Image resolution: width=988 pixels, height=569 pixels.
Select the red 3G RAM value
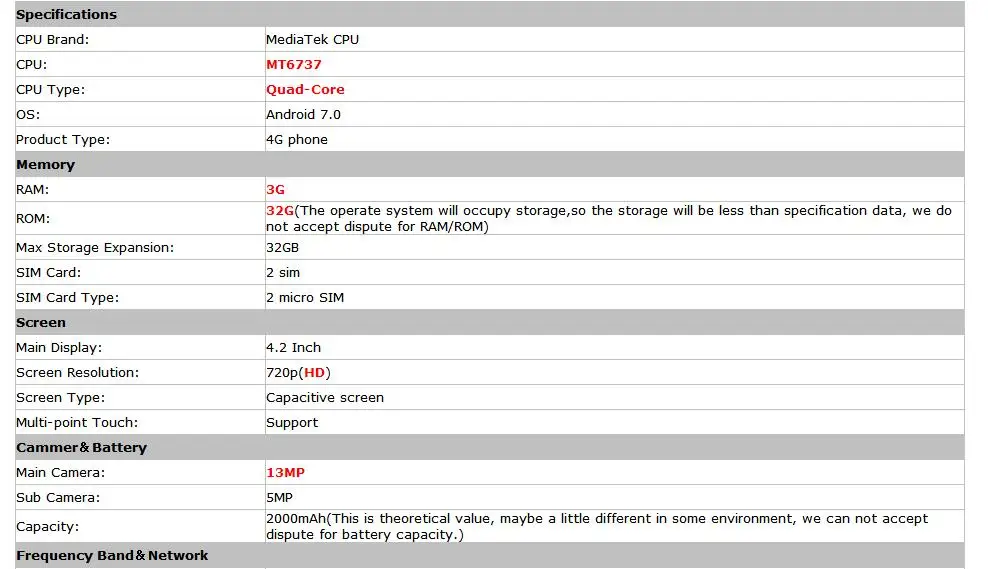coord(275,190)
